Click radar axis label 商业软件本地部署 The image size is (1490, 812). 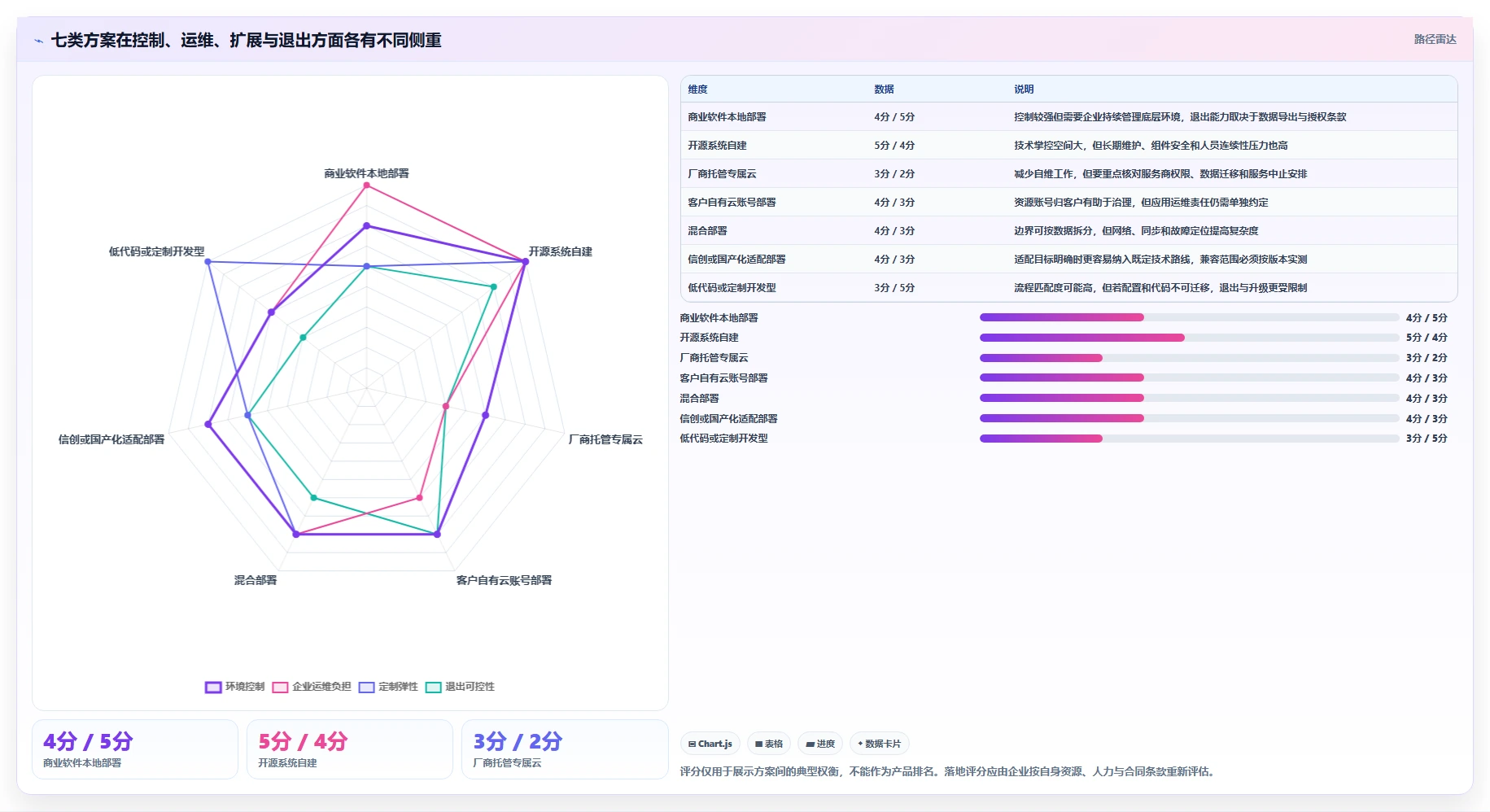(x=366, y=173)
